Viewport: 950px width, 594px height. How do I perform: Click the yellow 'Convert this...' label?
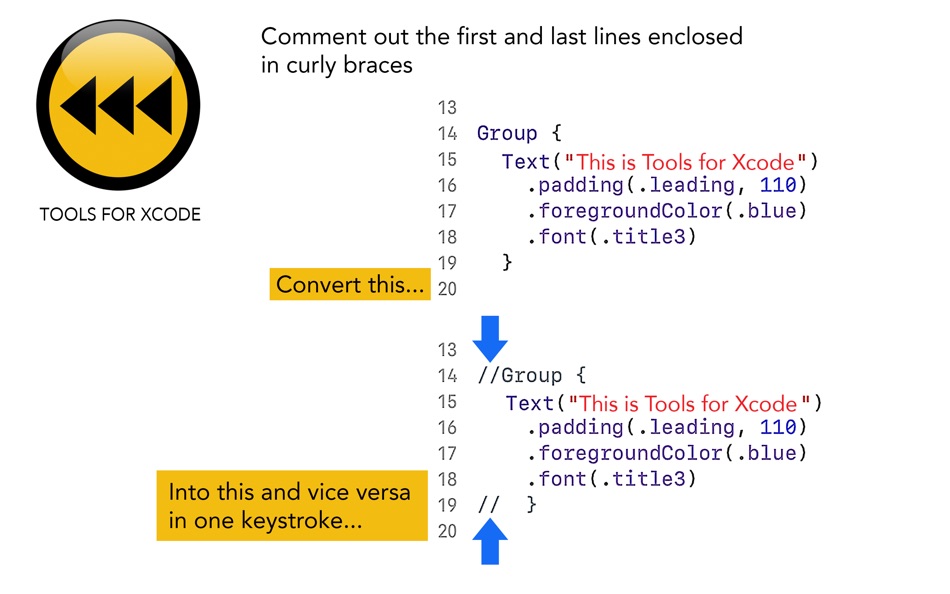350,284
